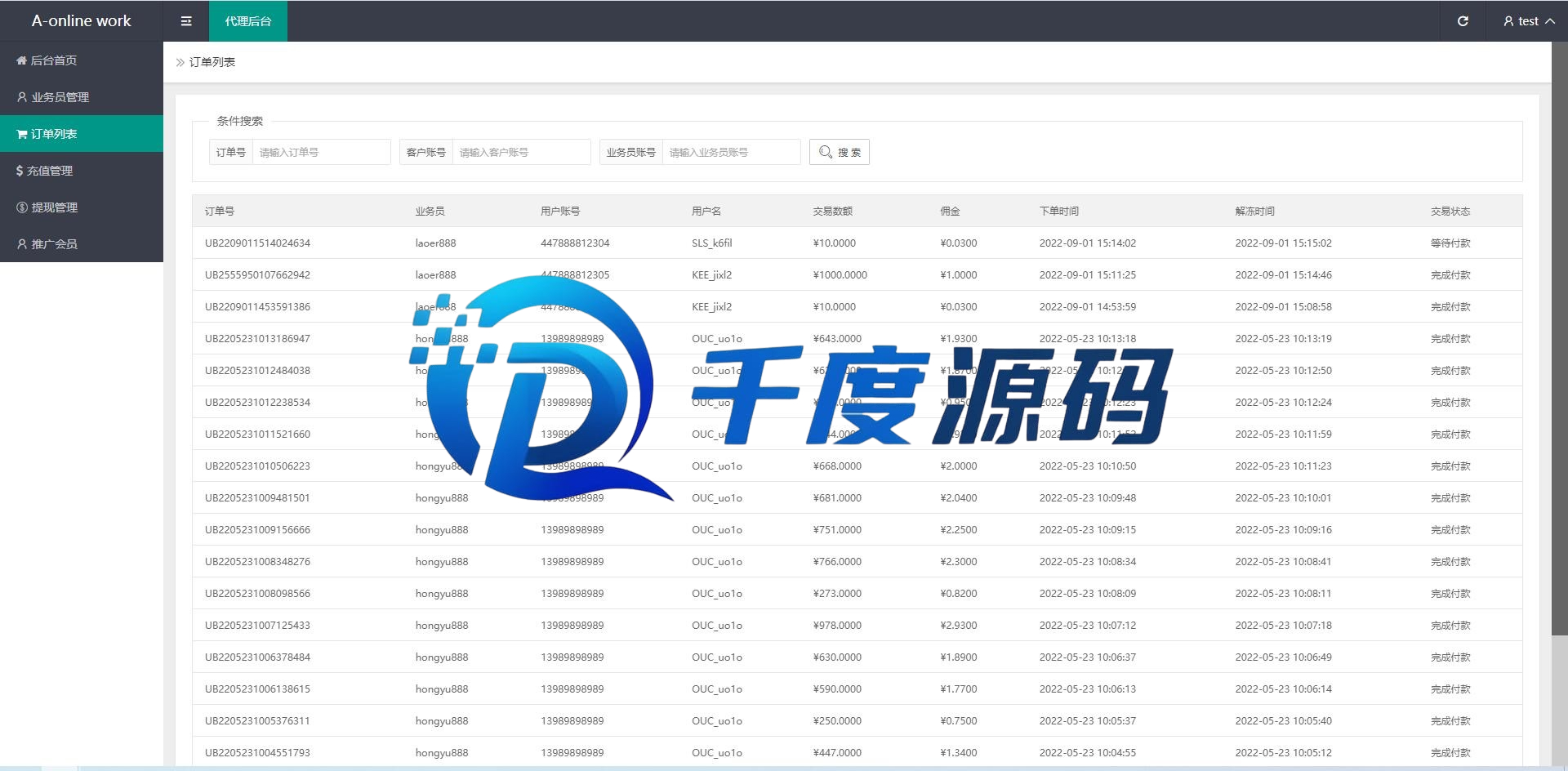The image size is (1568, 771).
Task: Click unfreeze time 2022-05-23 10:06:49
Action: [x=1284, y=657]
